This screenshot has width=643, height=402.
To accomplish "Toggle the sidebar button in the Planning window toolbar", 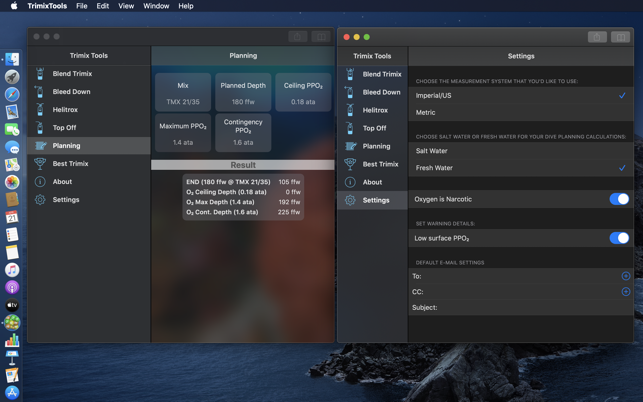I will pyautogui.click(x=321, y=37).
